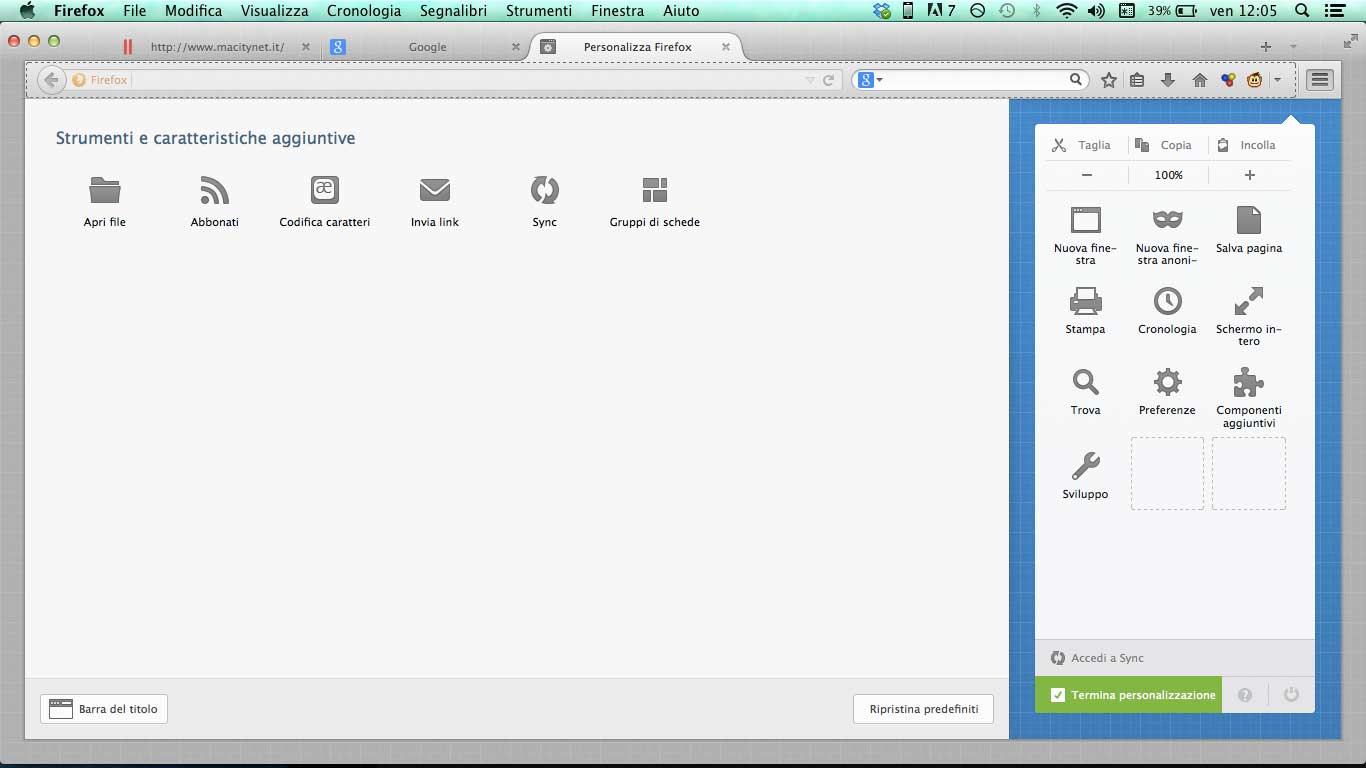
Task: Open the Segnalibri menu
Action: tap(453, 11)
